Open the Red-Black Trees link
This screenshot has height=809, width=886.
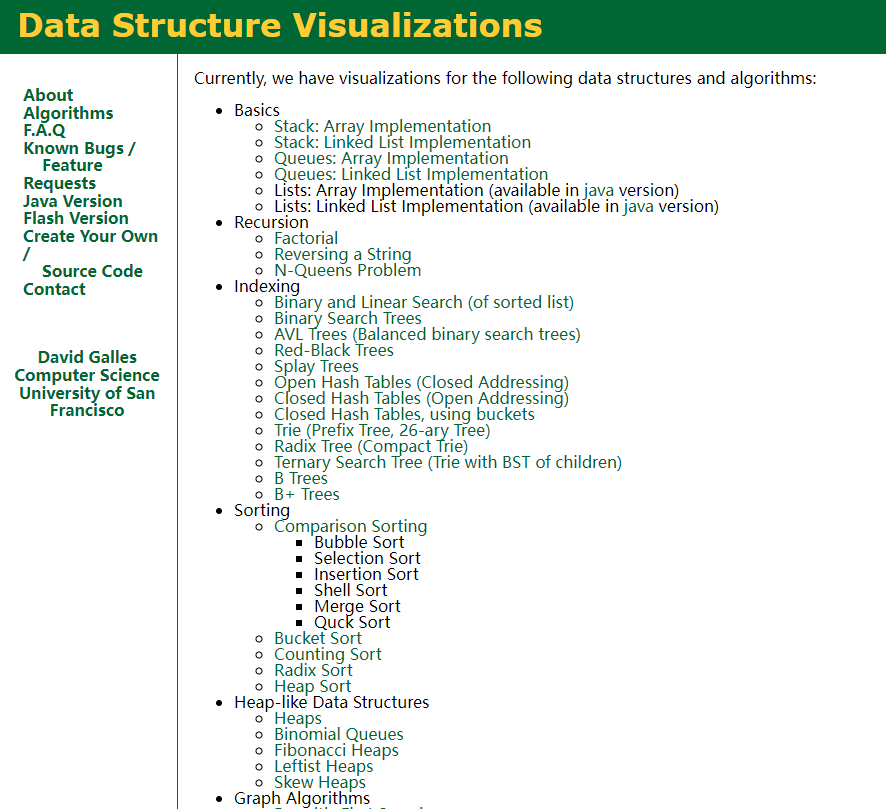(334, 351)
